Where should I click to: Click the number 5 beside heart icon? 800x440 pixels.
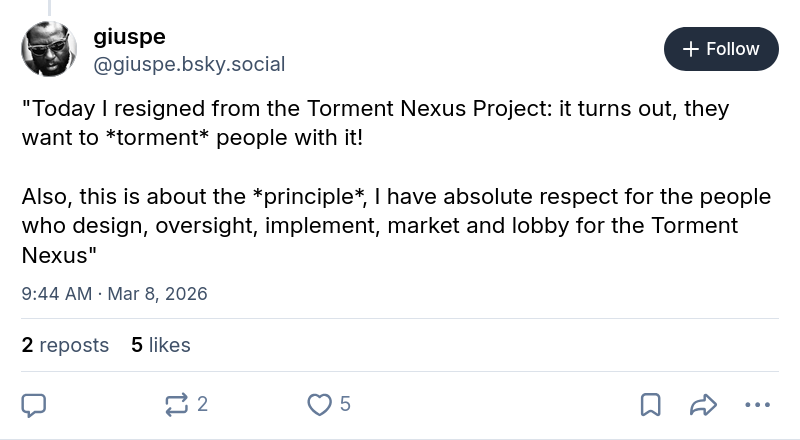click(345, 404)
